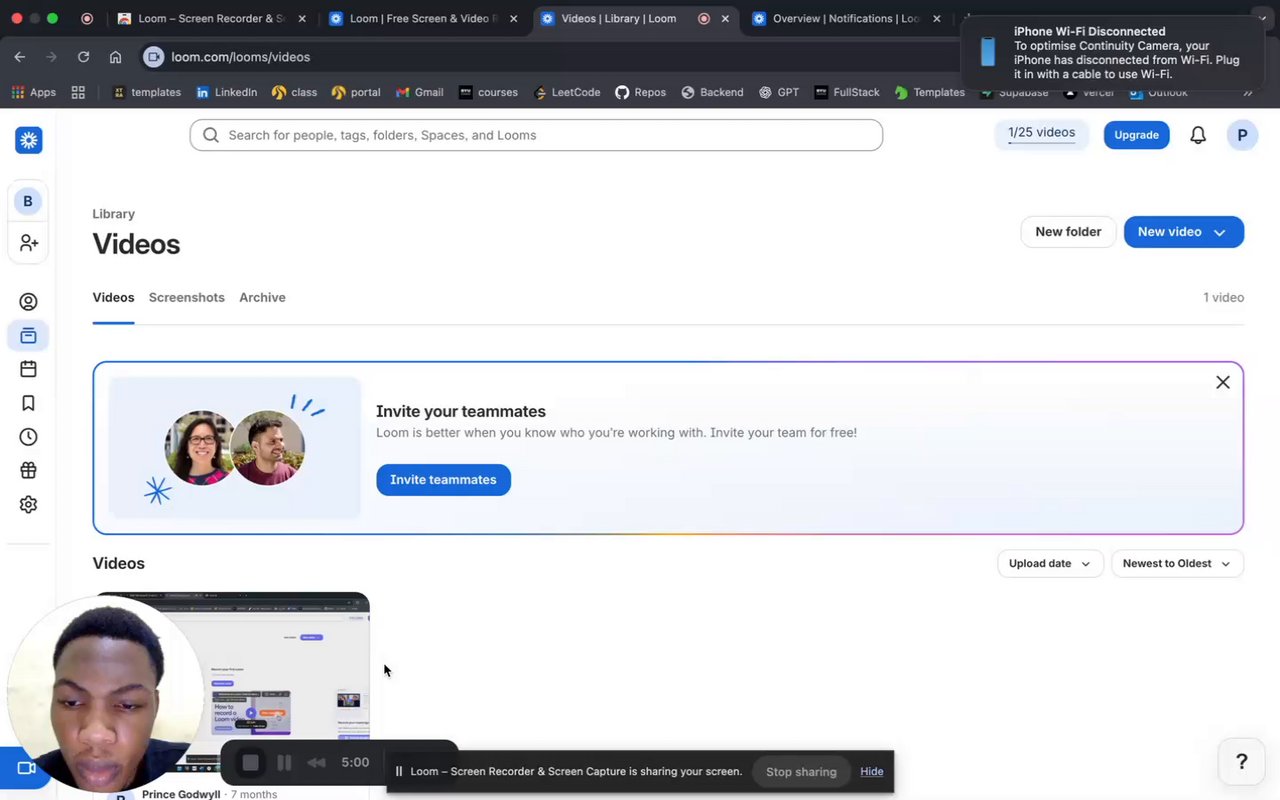1280x800 pixels.
Task: Close the 'Videos | Library | Loom' browser tab
Action: pos(725,18)
